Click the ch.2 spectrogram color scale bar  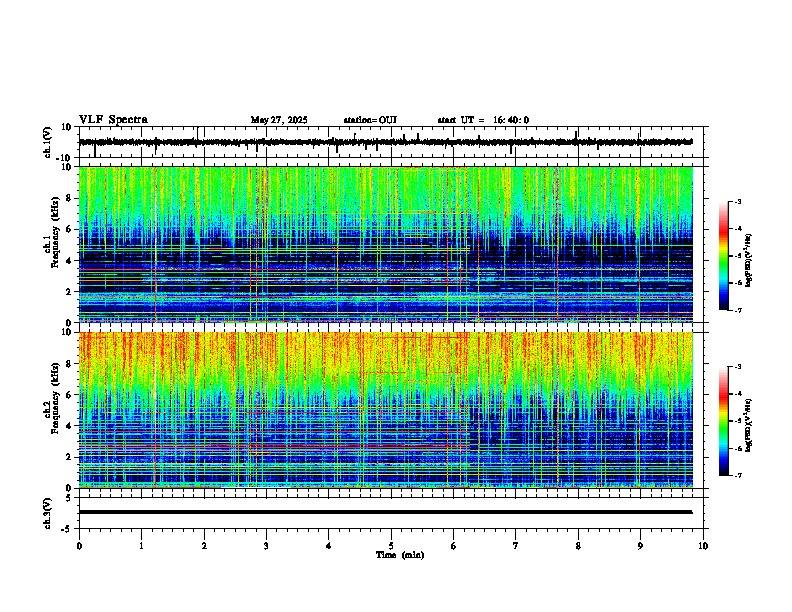724,421
